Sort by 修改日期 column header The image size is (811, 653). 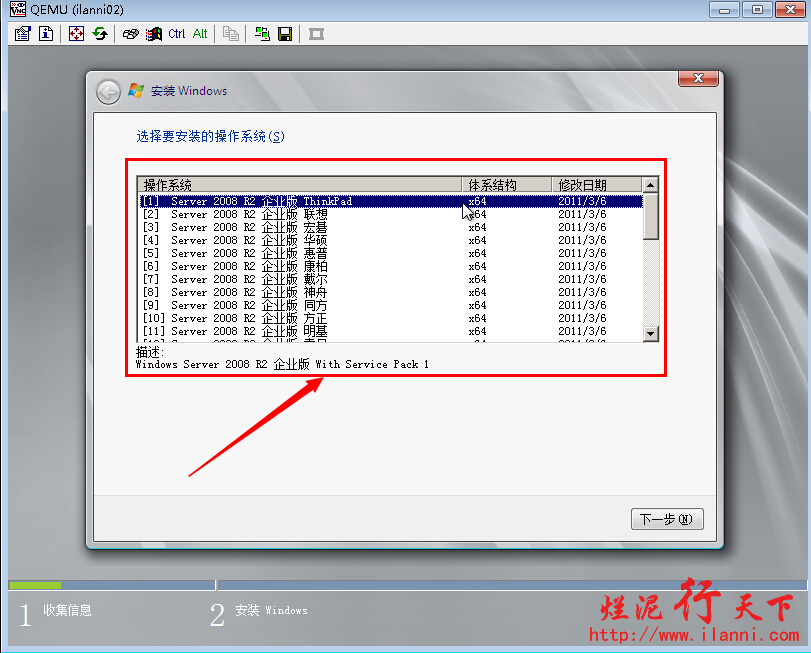595,185
